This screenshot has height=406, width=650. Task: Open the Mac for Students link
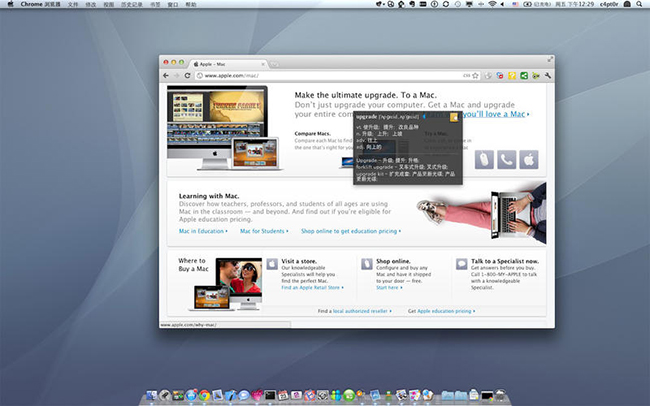(264, 231)
